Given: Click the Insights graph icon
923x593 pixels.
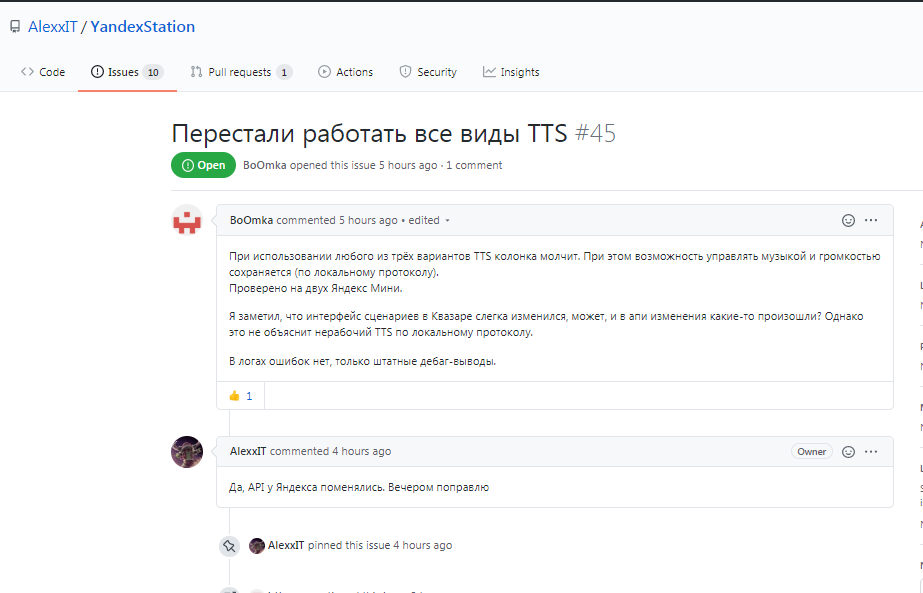Looking at the screenshot, I should [x=489, y=72].
